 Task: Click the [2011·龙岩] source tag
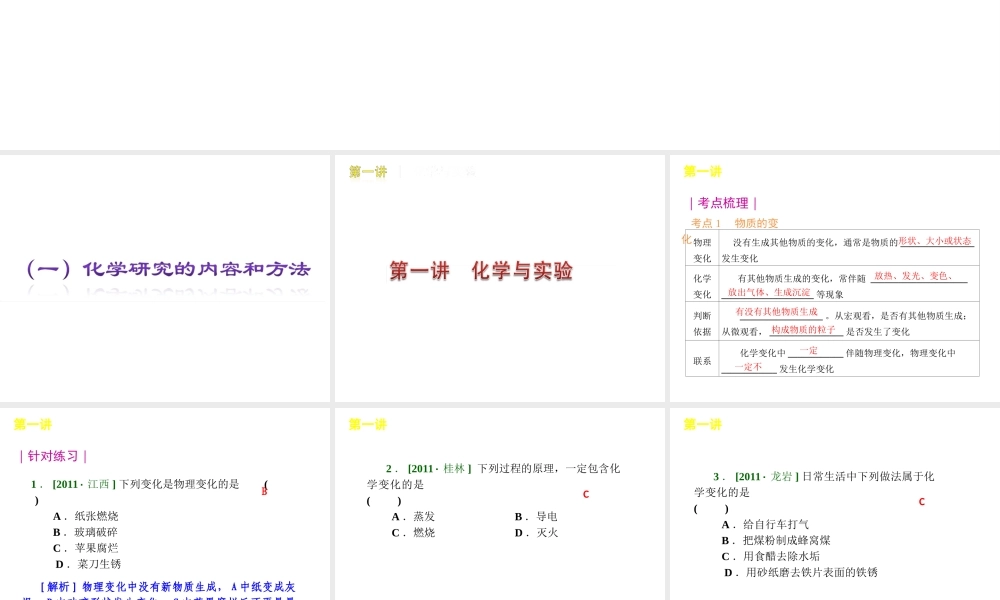pyautogui.click(x=767, y=477)
